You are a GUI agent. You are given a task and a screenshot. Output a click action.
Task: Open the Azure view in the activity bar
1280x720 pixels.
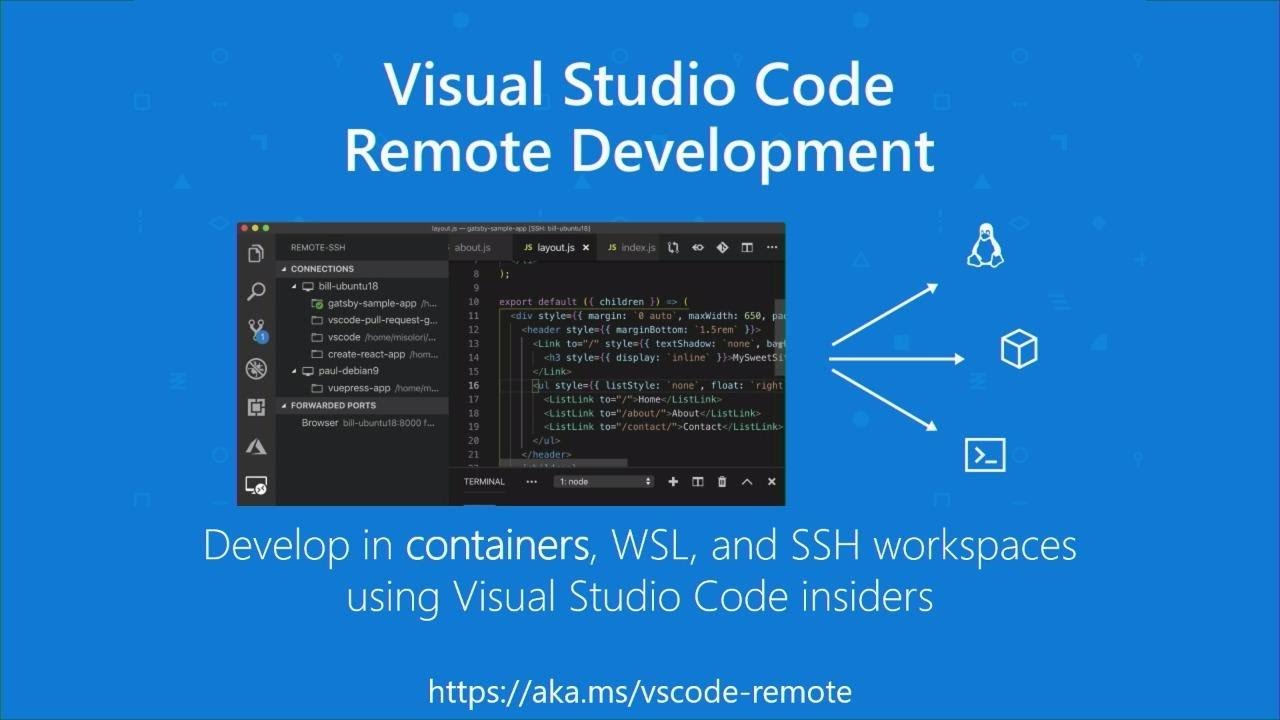(256, 446)
